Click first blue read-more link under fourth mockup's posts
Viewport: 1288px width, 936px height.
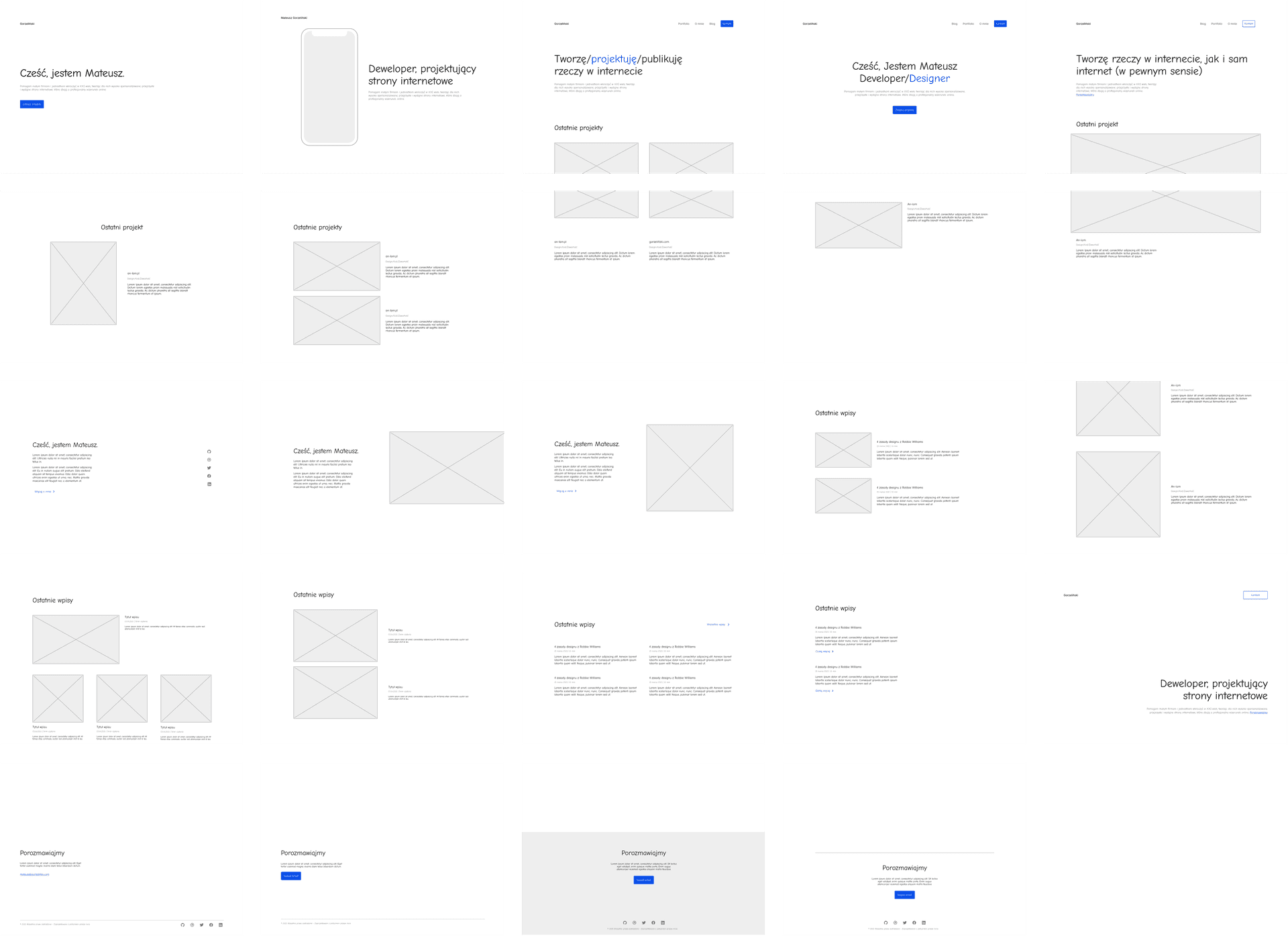pyautogui.click(x=824, y=652)
